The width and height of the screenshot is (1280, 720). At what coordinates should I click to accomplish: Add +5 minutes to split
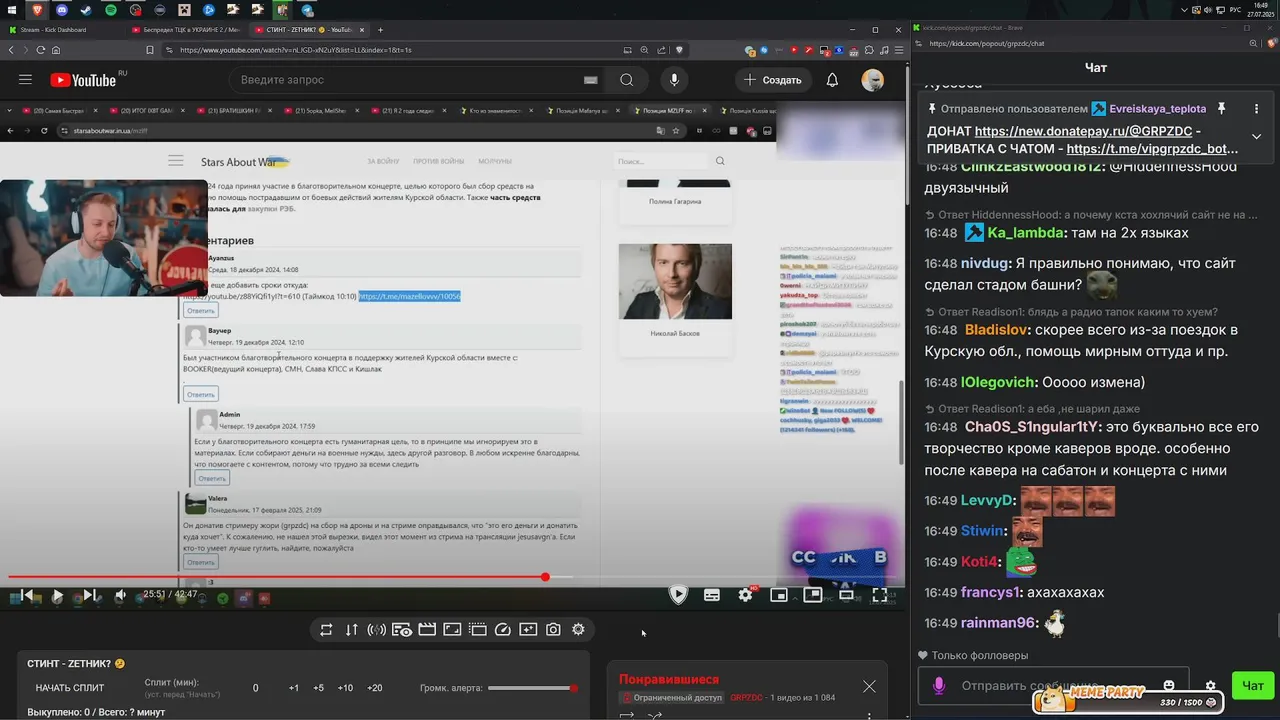click(x=319, y=688)
